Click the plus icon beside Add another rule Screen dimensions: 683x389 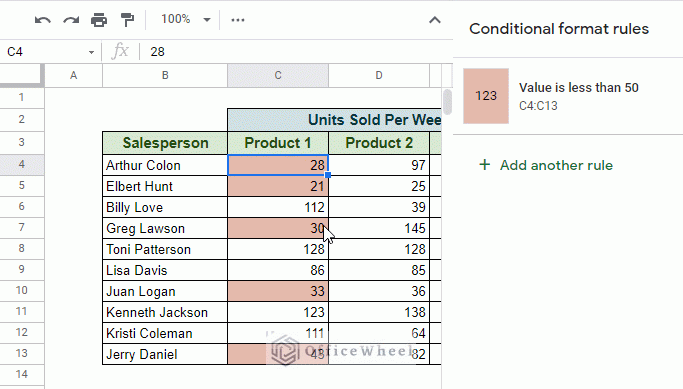[485, 165]
